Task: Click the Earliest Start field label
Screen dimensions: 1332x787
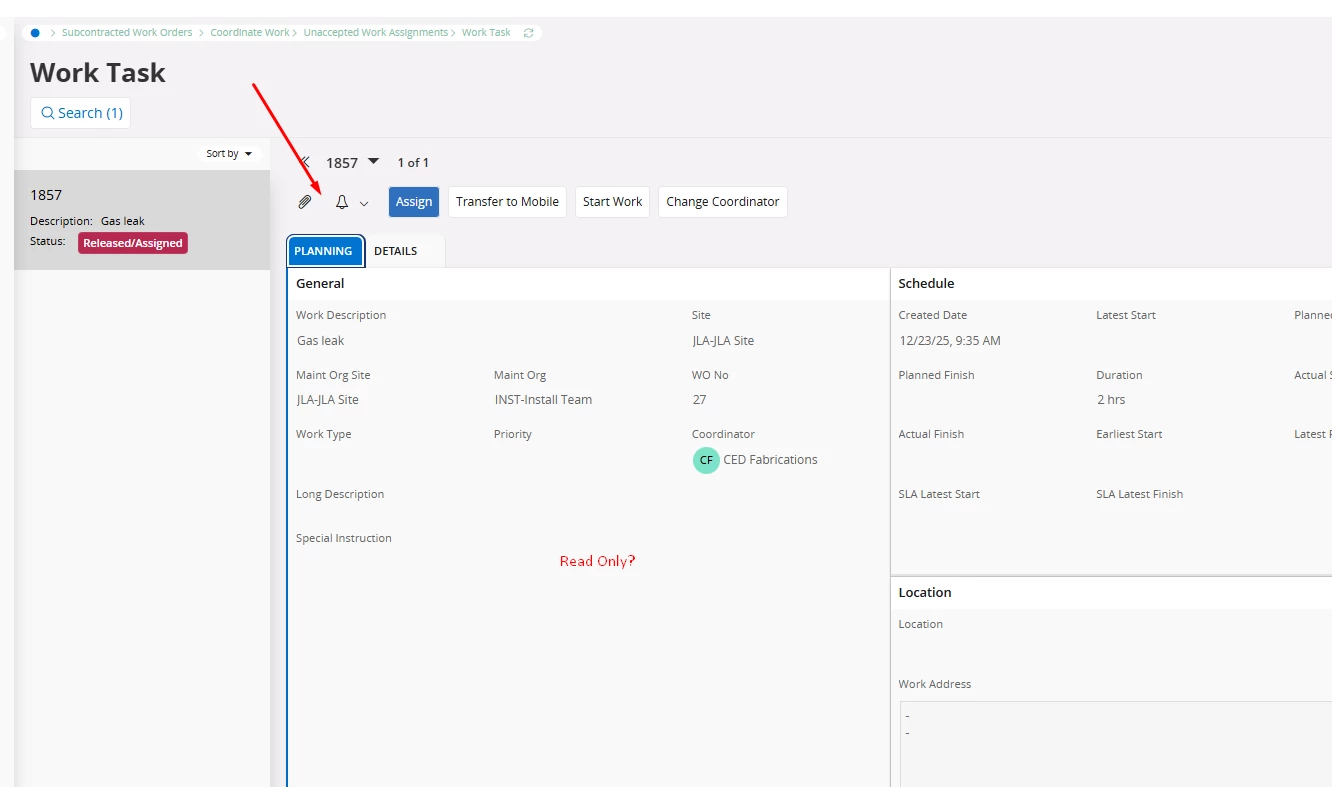Action: click(1129, 434)
